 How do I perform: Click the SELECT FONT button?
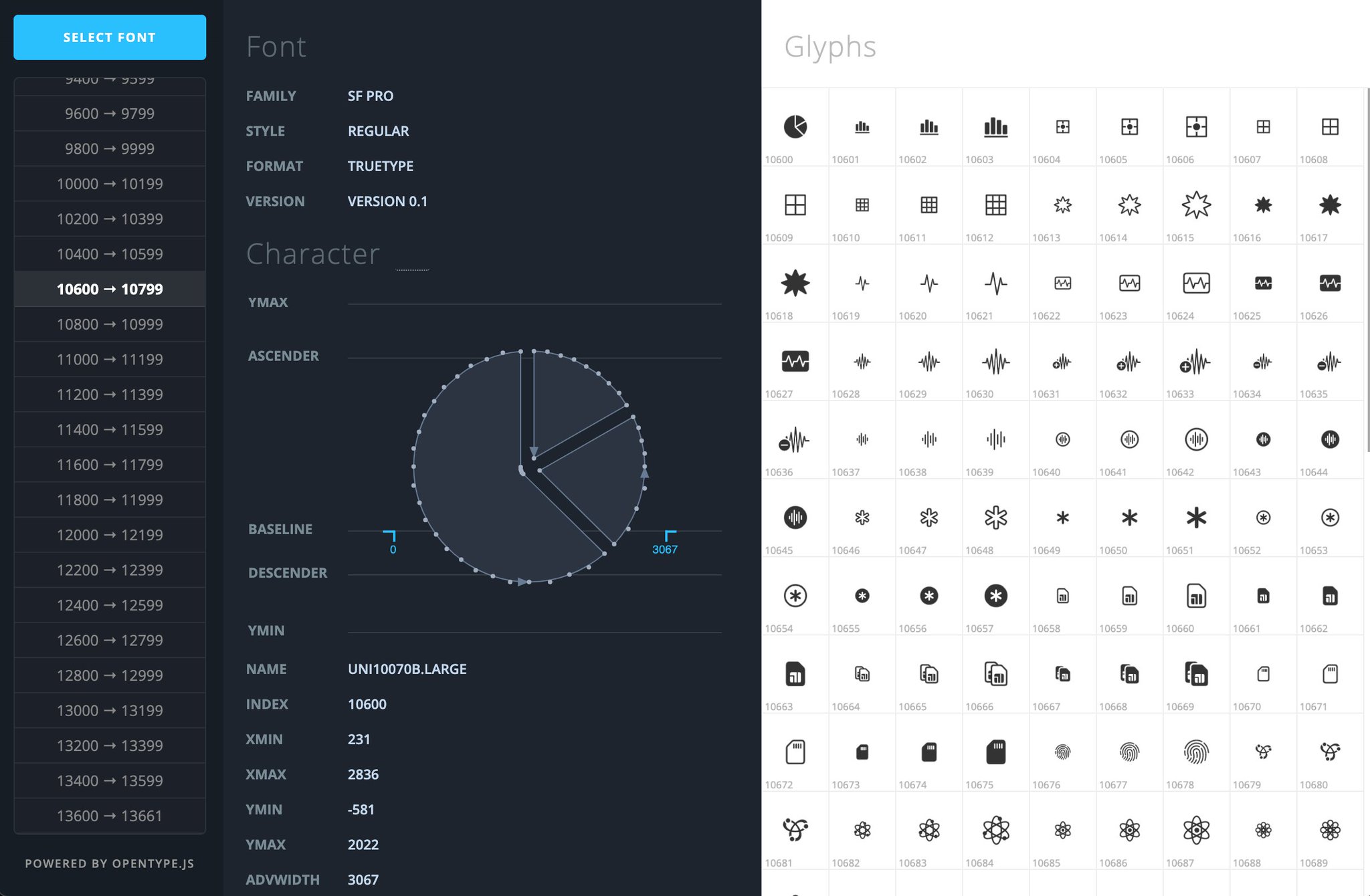pyautogui.click(x=110, y=37)
